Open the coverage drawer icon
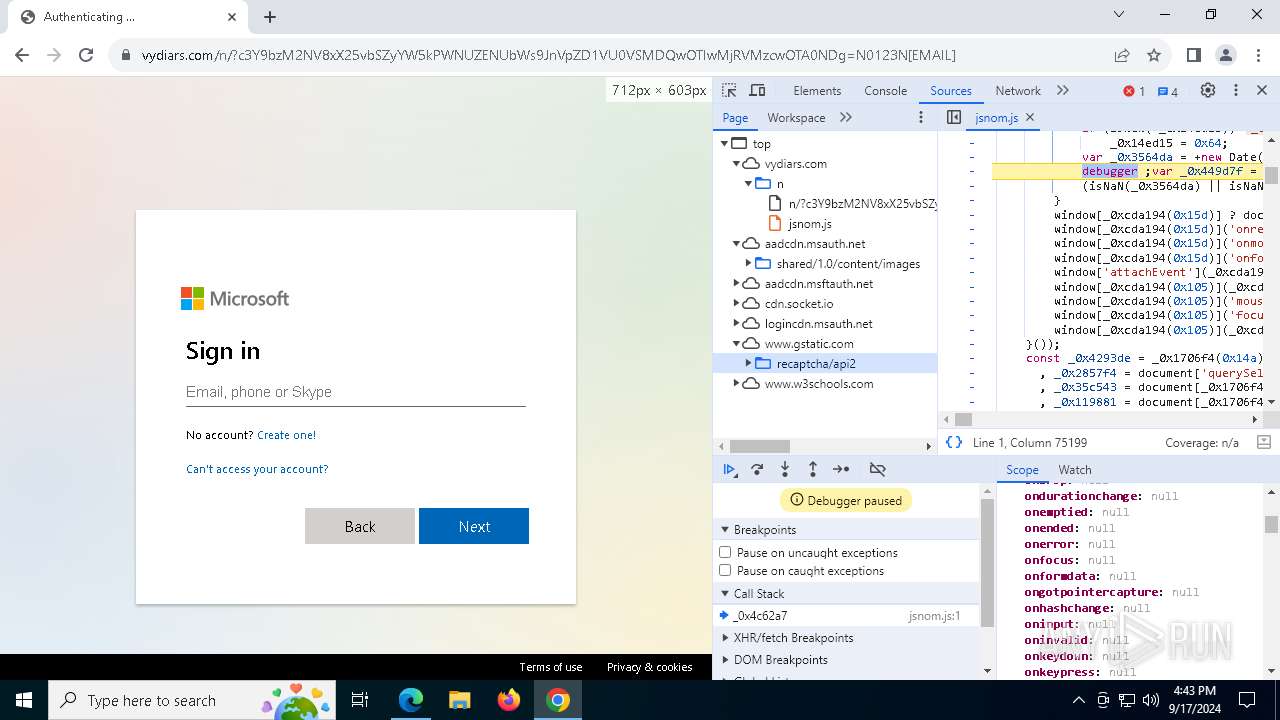This screenshot has height=720, width=1280. coord(1263,442)
